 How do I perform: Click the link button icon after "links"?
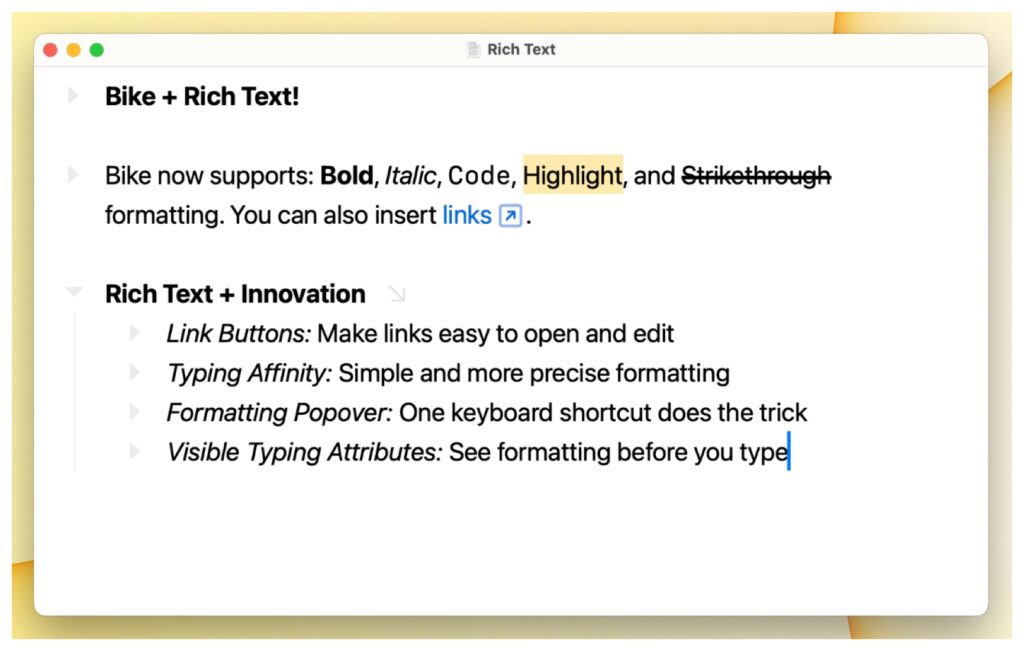coord(510,216)
